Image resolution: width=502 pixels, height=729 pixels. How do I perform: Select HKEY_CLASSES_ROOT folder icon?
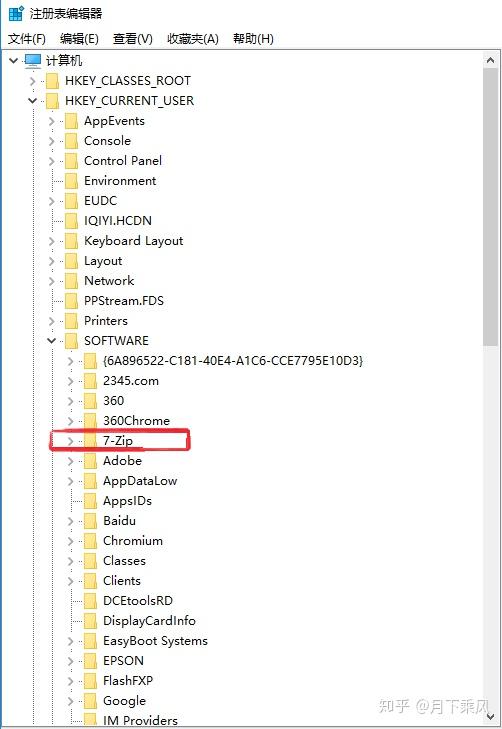[x=53, y=81]
